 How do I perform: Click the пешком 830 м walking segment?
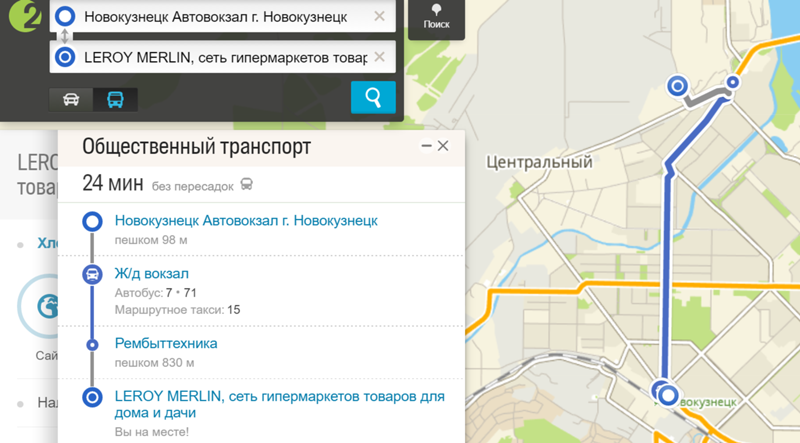(x=154, y=363)
